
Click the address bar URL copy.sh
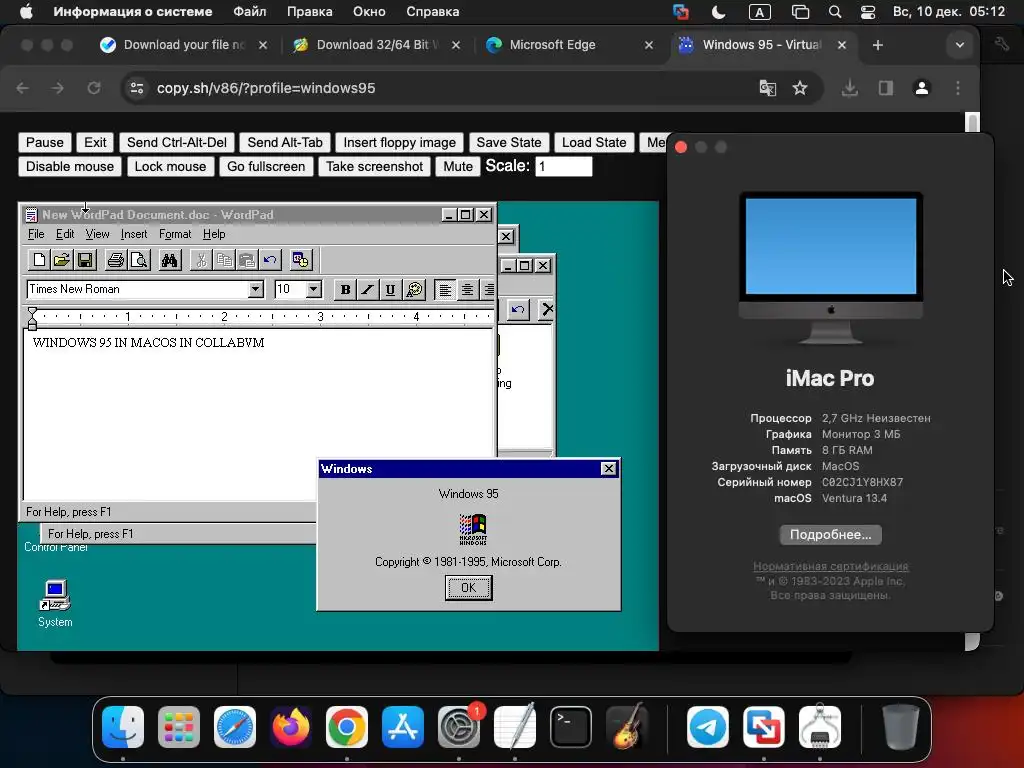point(266,88)
